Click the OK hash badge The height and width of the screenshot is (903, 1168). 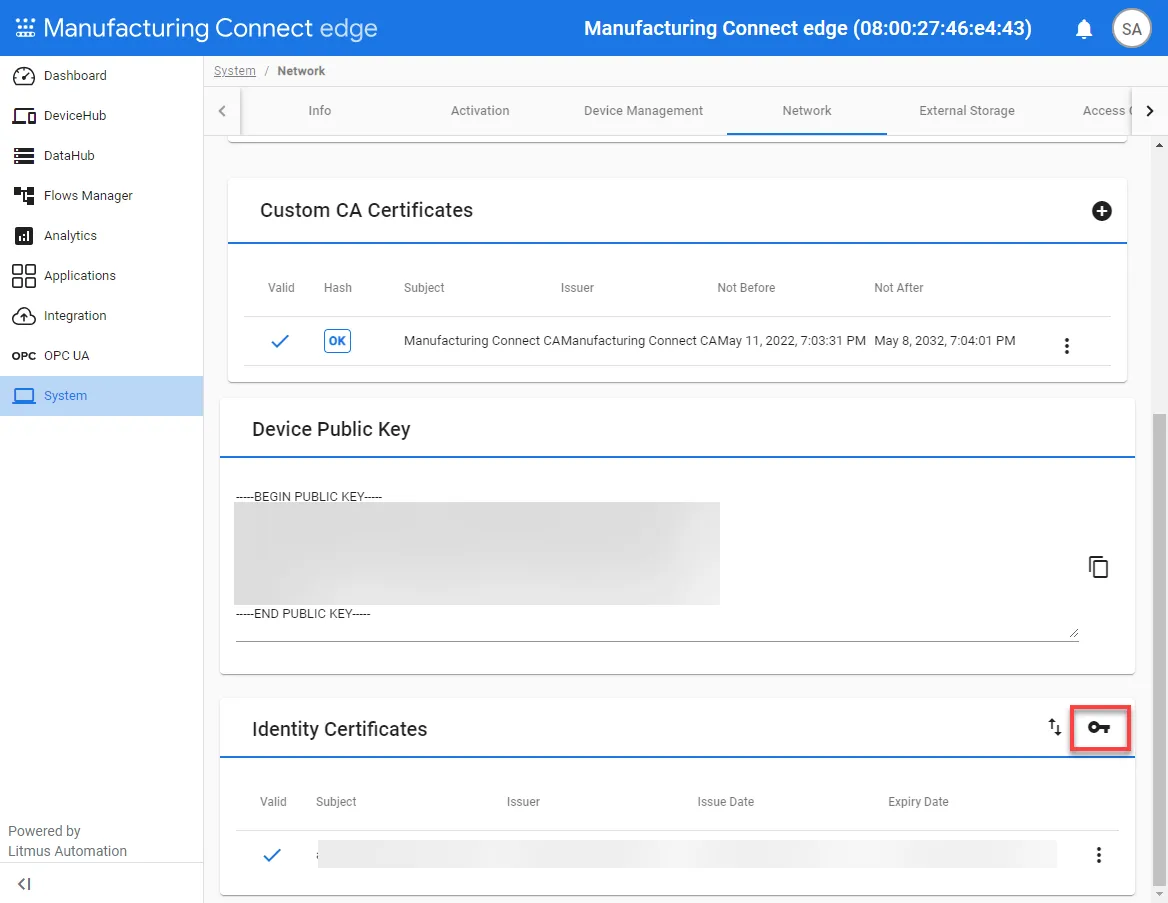(337, 340)
